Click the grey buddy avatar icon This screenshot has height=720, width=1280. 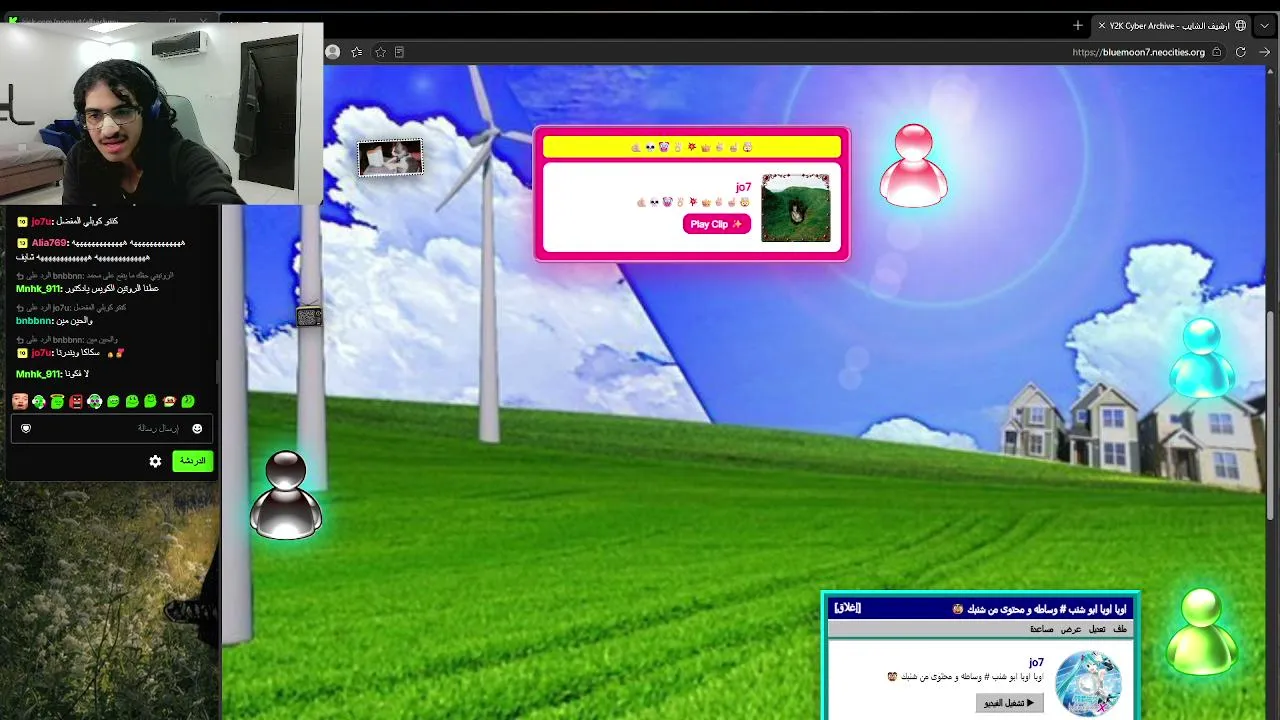(286, 495)
